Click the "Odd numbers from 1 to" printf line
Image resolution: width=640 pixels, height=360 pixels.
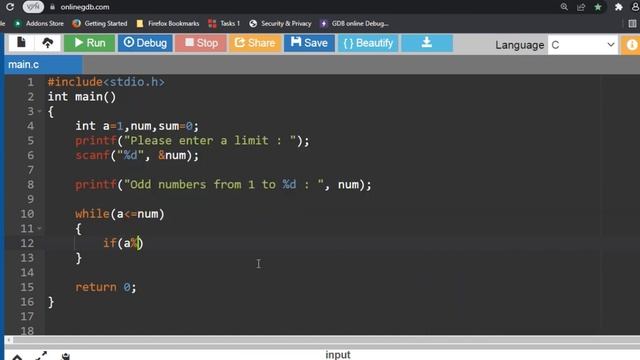click(x=223, y=185)
